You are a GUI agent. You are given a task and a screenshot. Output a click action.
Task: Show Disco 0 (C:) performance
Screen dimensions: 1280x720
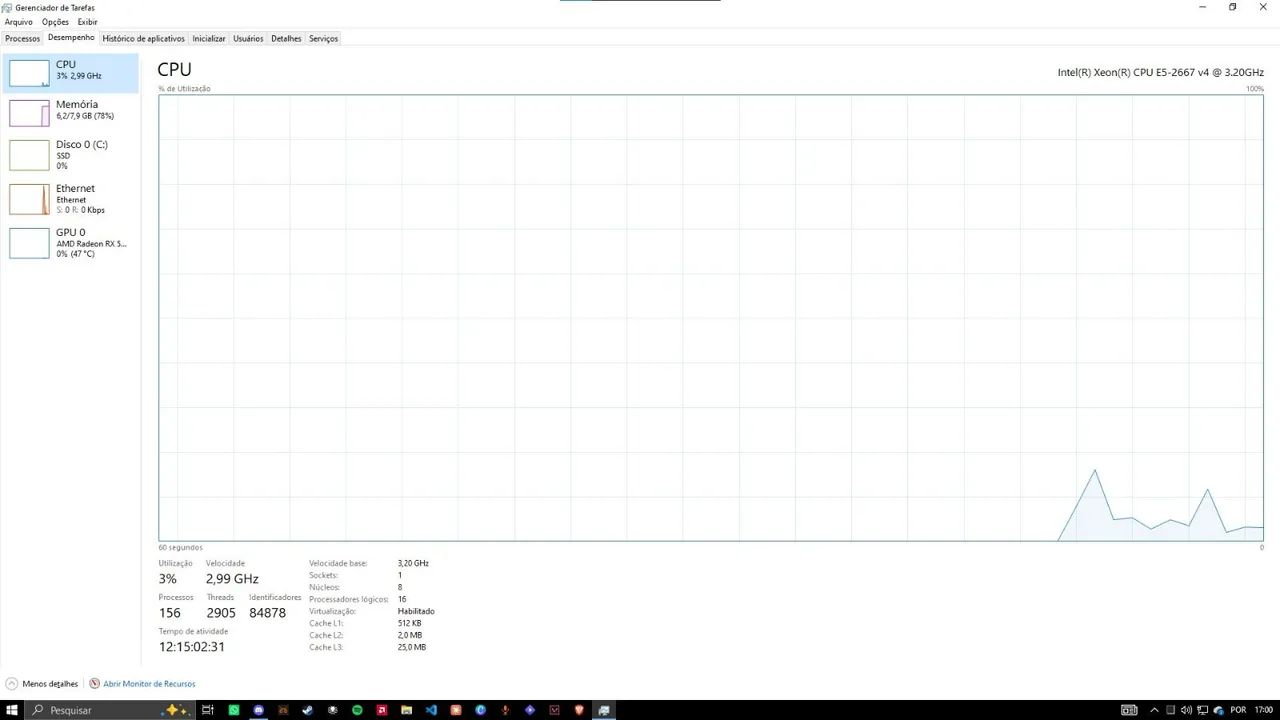point(72,155)
